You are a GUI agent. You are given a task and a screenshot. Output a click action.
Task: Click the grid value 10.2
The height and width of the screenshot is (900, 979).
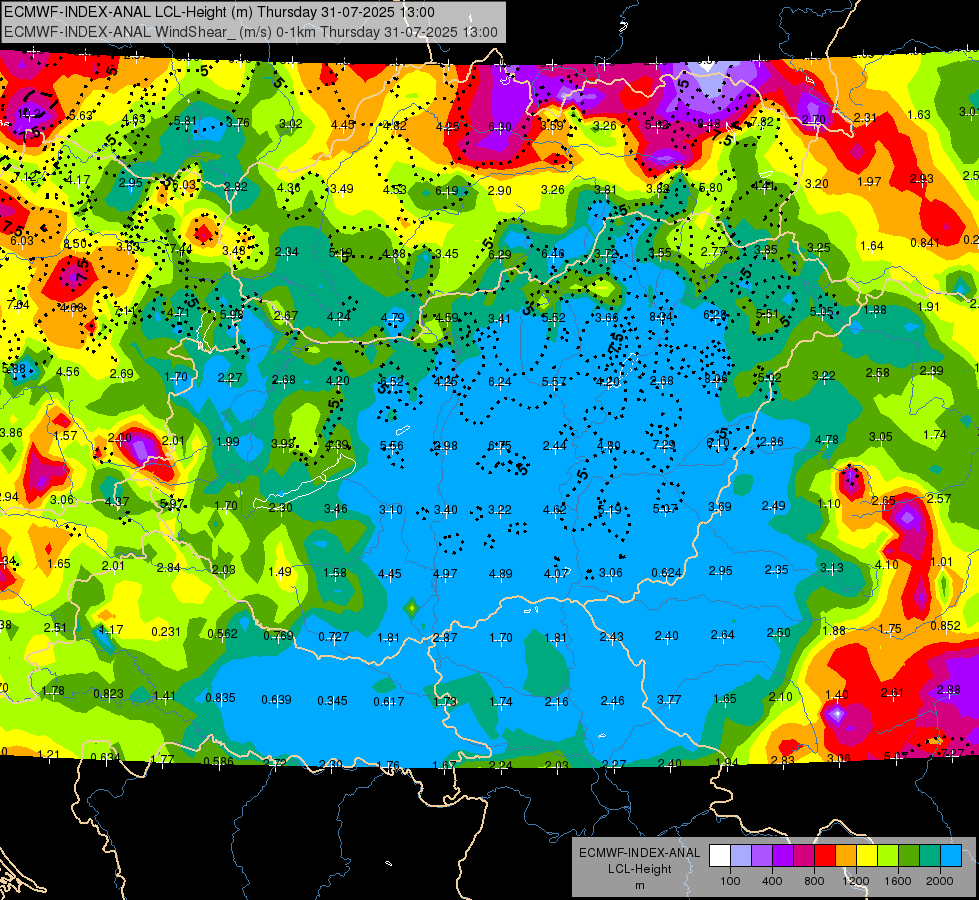[29, 114]
